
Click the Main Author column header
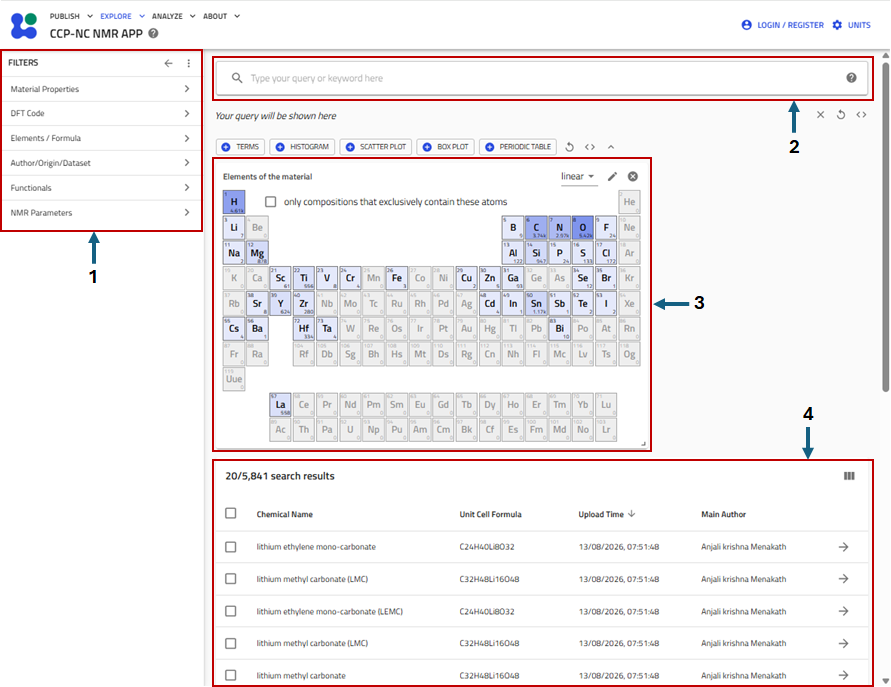(x=723, y=514)
